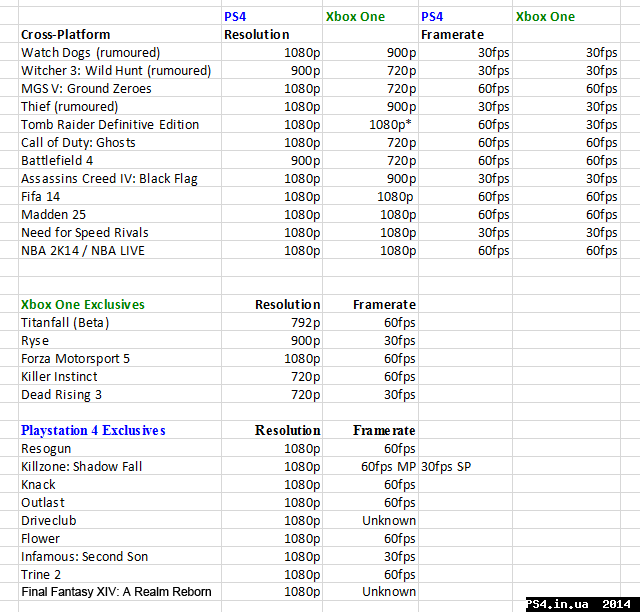The height and width of the screenshot is (612, 640).
Task: Select the NBA 2K14 / NBA LIVE cell
Action: coord(83,250)
